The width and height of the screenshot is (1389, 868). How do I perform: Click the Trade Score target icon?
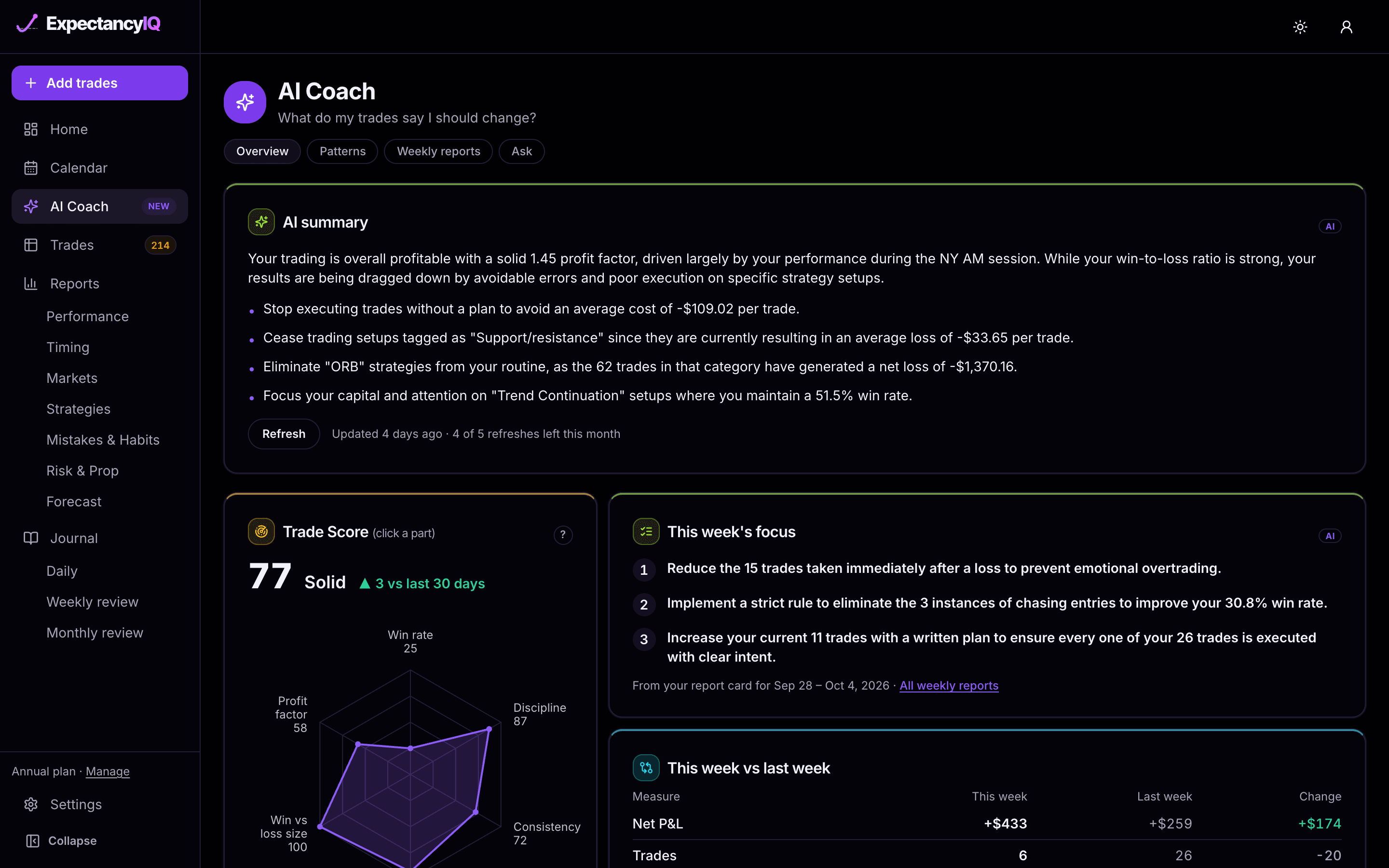[261, 531]
